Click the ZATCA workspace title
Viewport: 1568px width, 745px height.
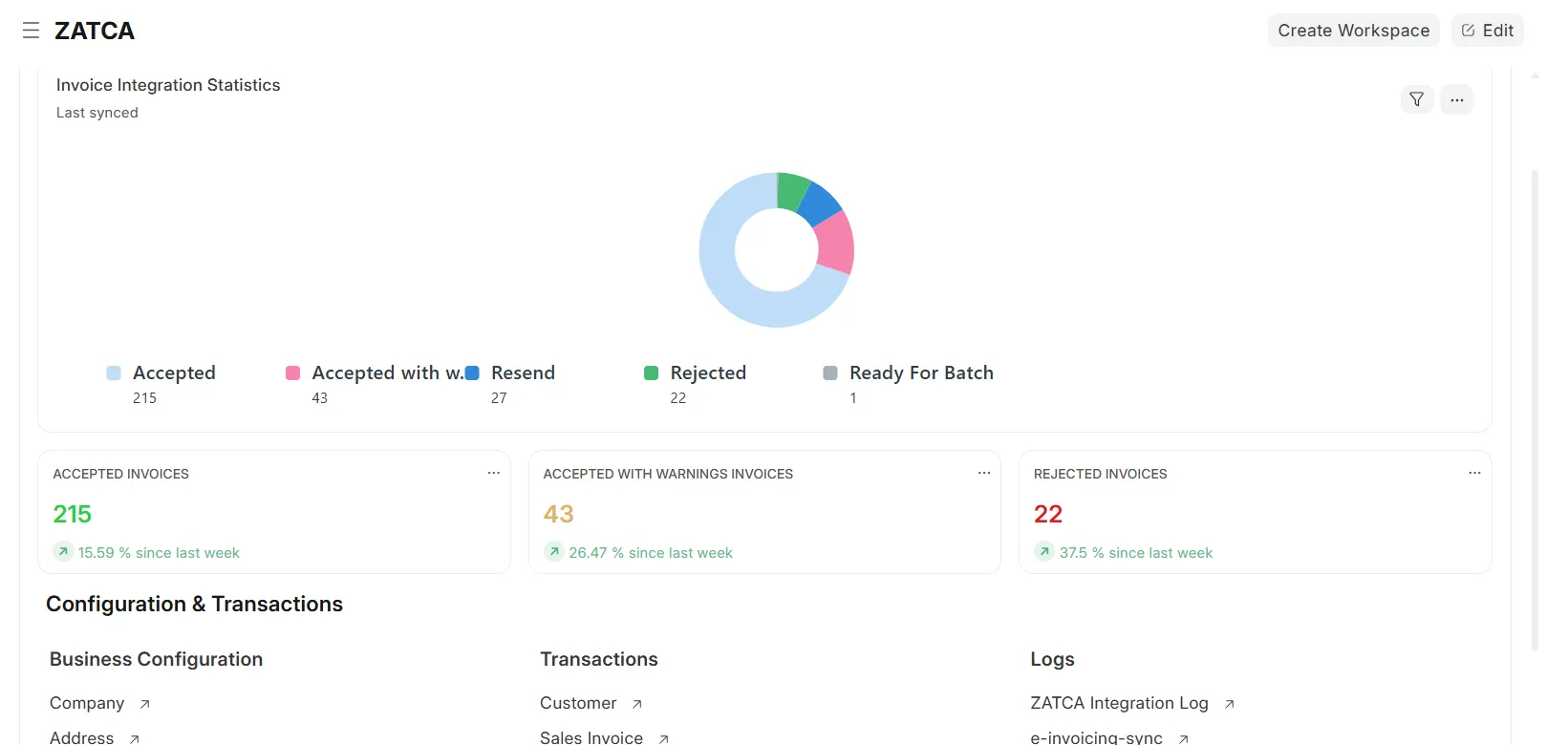(95, 31)
